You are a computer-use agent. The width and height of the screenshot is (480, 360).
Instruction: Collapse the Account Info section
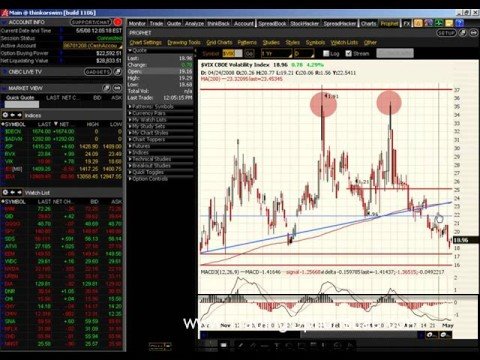pyautogui.click(x=4, y=22)
